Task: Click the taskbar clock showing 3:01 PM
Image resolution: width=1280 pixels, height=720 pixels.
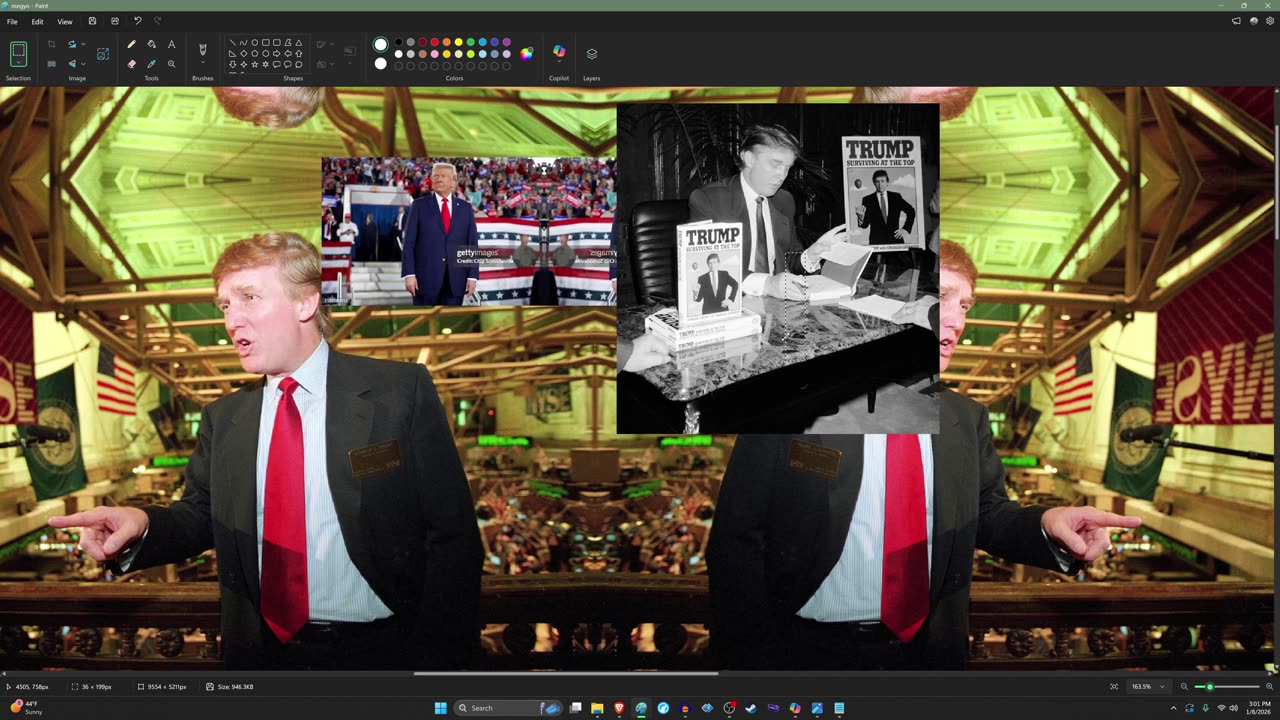Action: [1259, 708]
